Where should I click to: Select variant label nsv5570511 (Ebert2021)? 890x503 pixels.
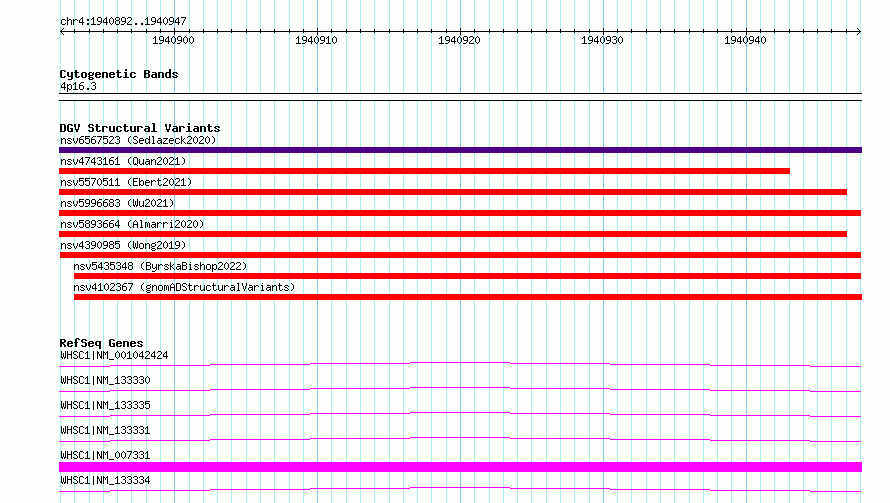tap(126, 182)
